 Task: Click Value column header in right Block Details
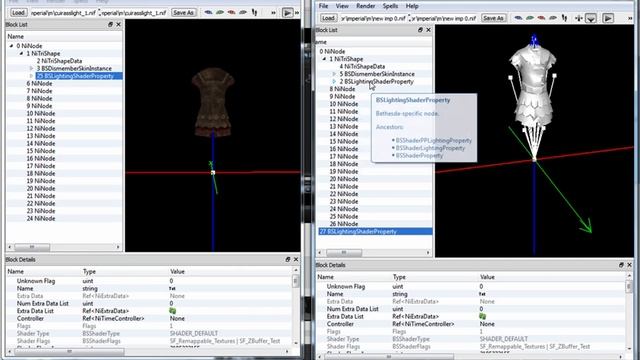click(x=487, y=277)
